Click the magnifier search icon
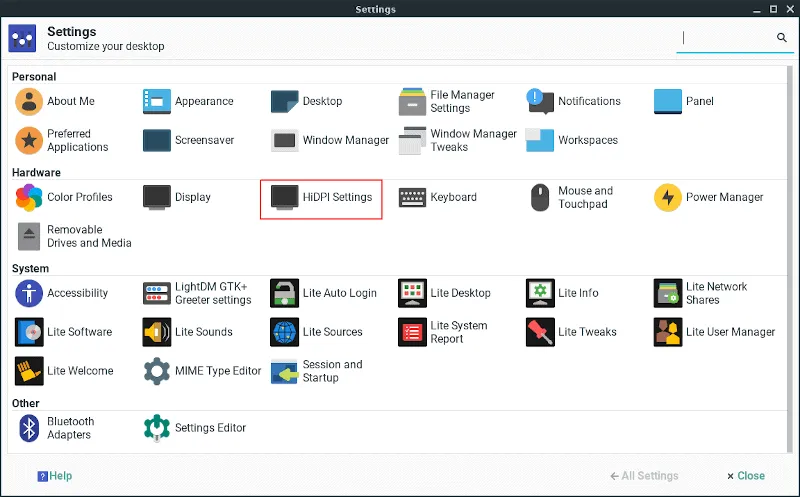The width and height of the screenshot is (800, 497). point(782,38)
